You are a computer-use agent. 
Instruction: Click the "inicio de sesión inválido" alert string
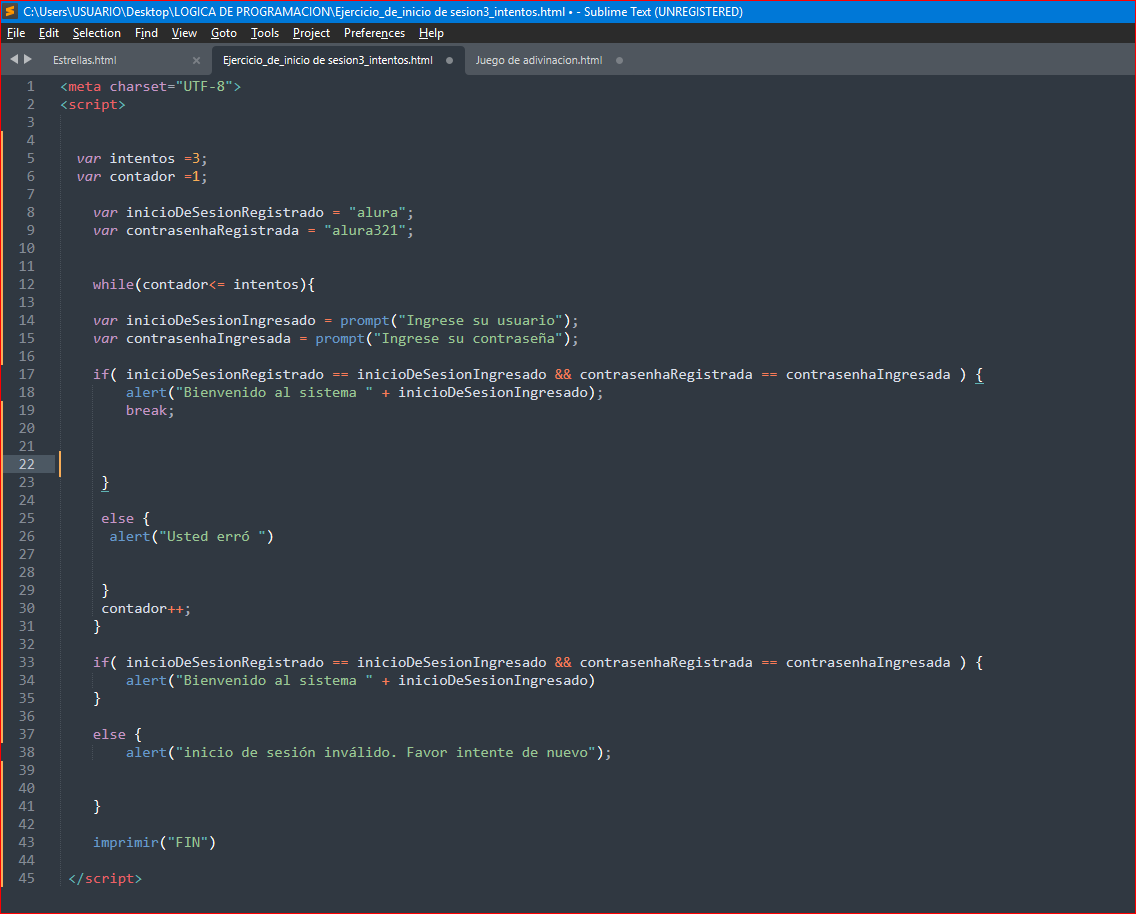click(385, 752)
